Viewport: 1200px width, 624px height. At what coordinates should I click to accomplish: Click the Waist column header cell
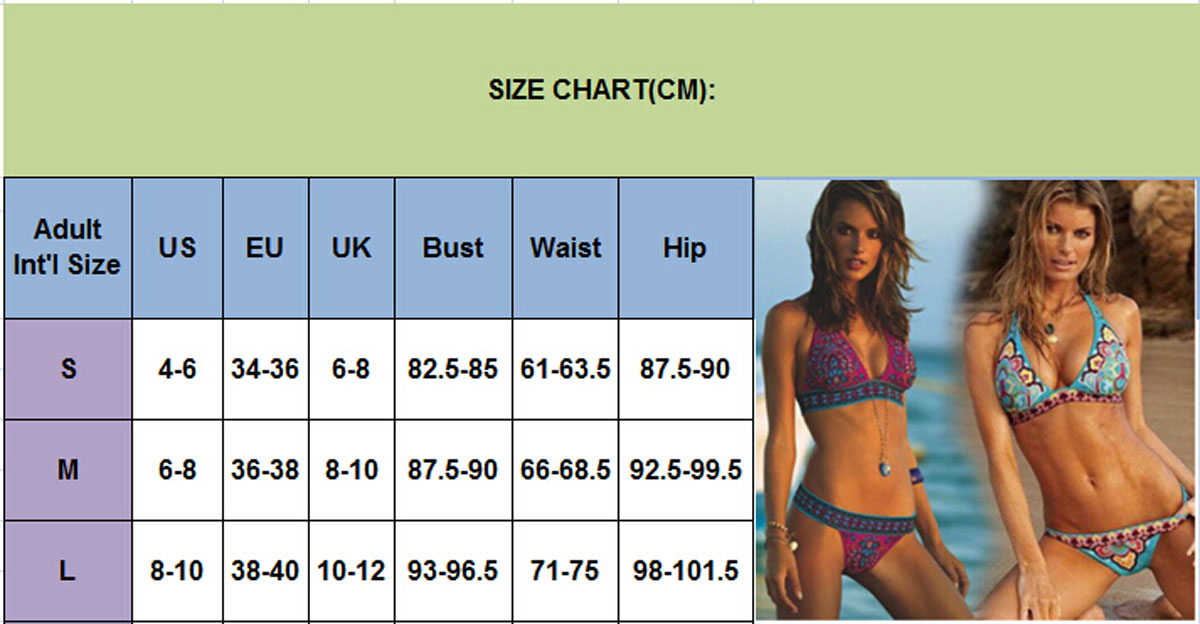pyautogui.click(x=565, y=247)
